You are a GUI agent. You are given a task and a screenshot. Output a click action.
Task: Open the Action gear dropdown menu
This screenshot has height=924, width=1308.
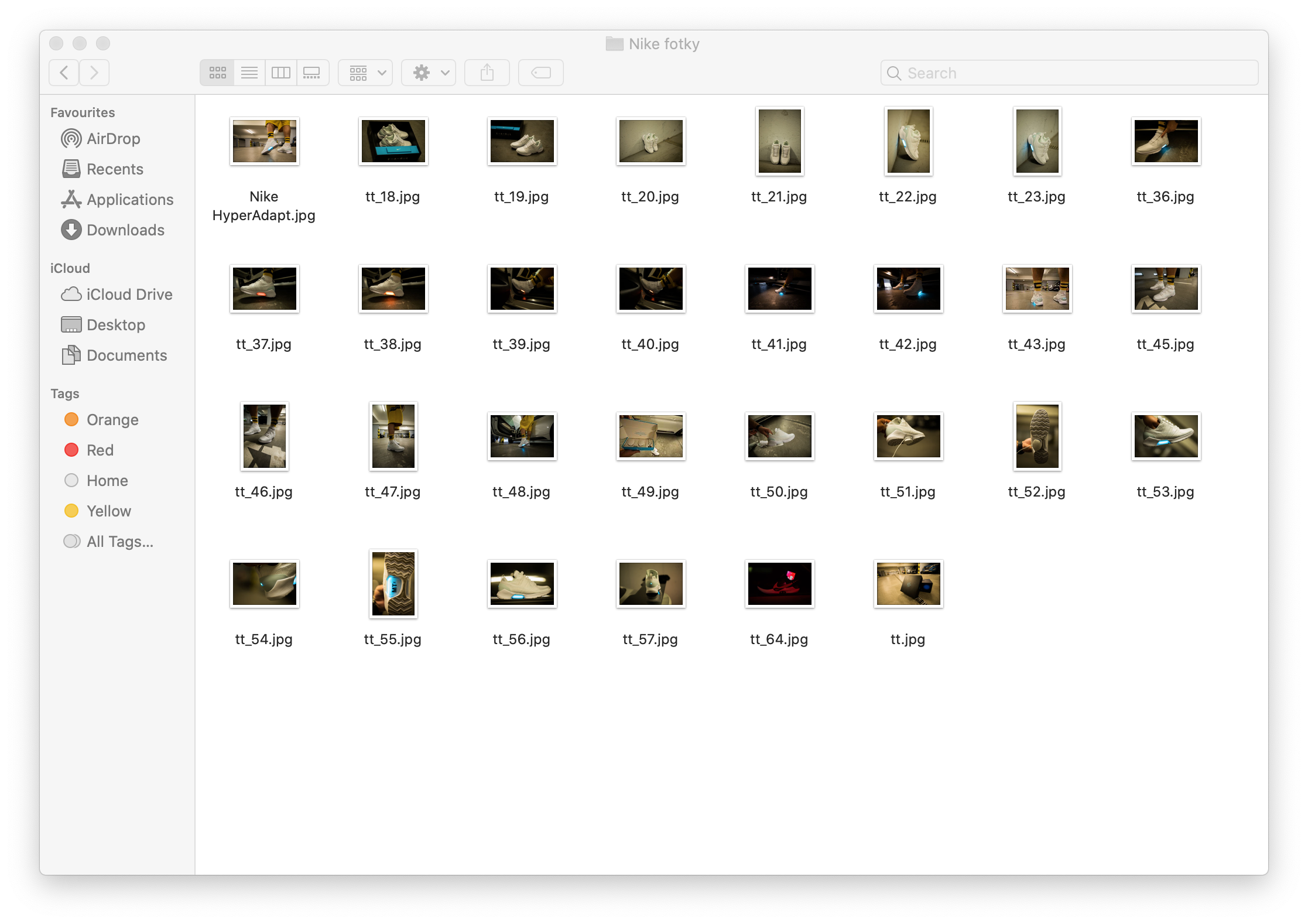(429, 73)
